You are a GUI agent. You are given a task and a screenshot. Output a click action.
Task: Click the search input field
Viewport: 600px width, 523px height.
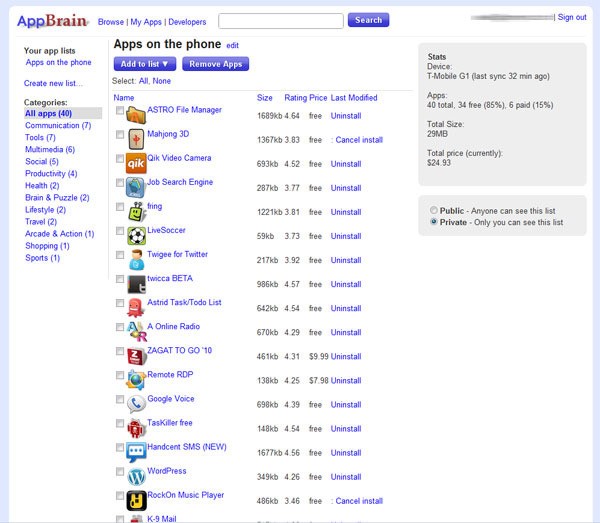pos(280,21)
